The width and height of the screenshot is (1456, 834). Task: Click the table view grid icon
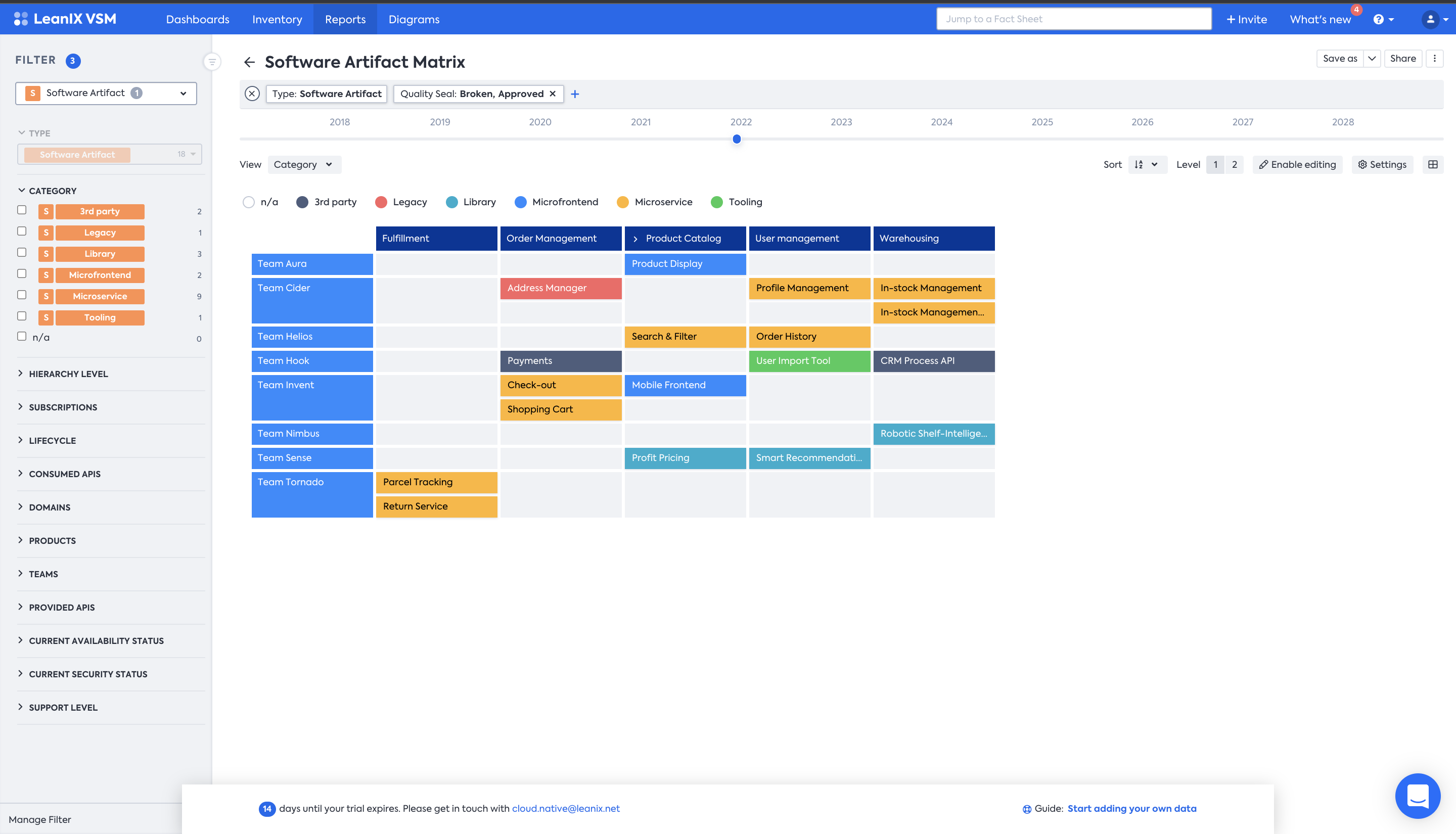click(x=1433, y=165)
